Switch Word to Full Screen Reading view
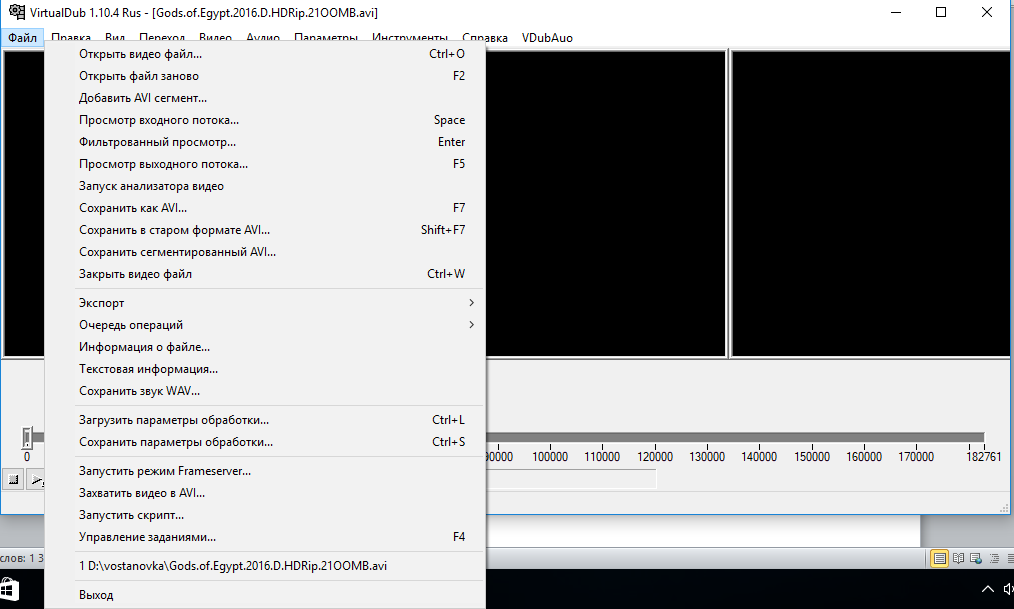The image size is (1014, 609). pyautogui.click(x=958, y=558)
